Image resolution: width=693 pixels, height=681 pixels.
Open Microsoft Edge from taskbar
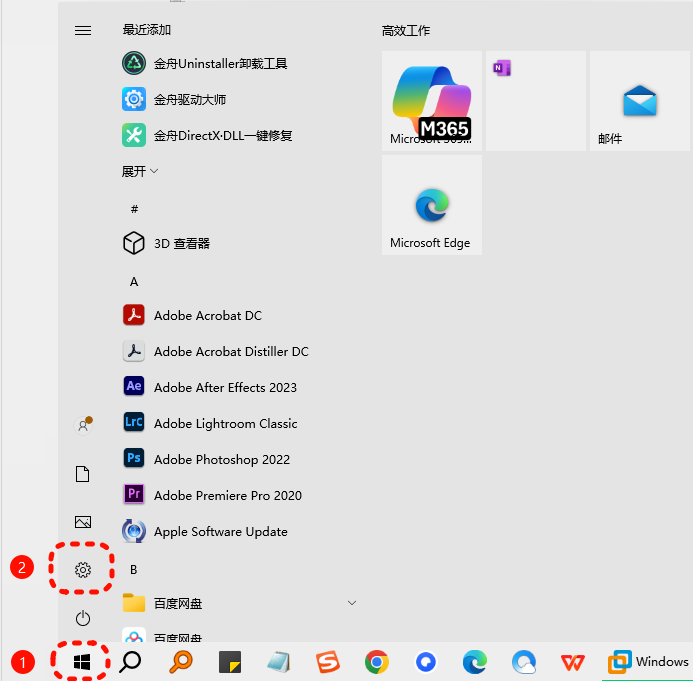tap(475, 662)
